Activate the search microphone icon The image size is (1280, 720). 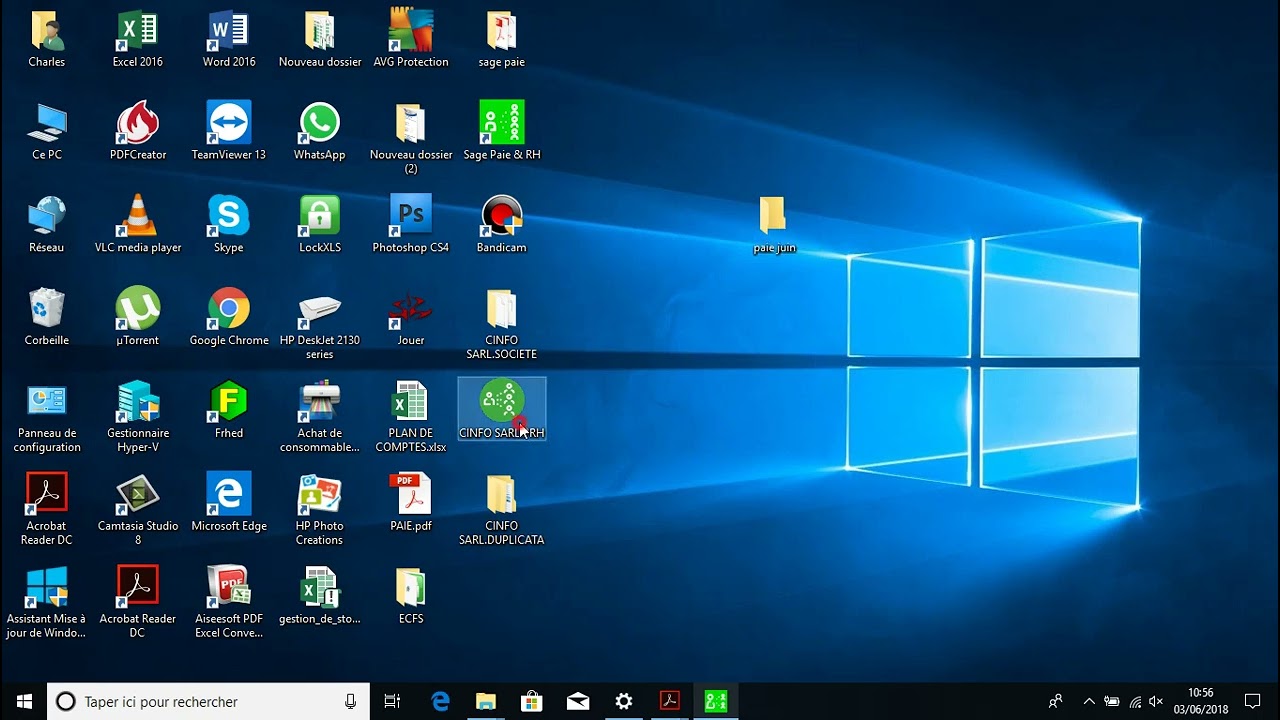click(350, 702)
